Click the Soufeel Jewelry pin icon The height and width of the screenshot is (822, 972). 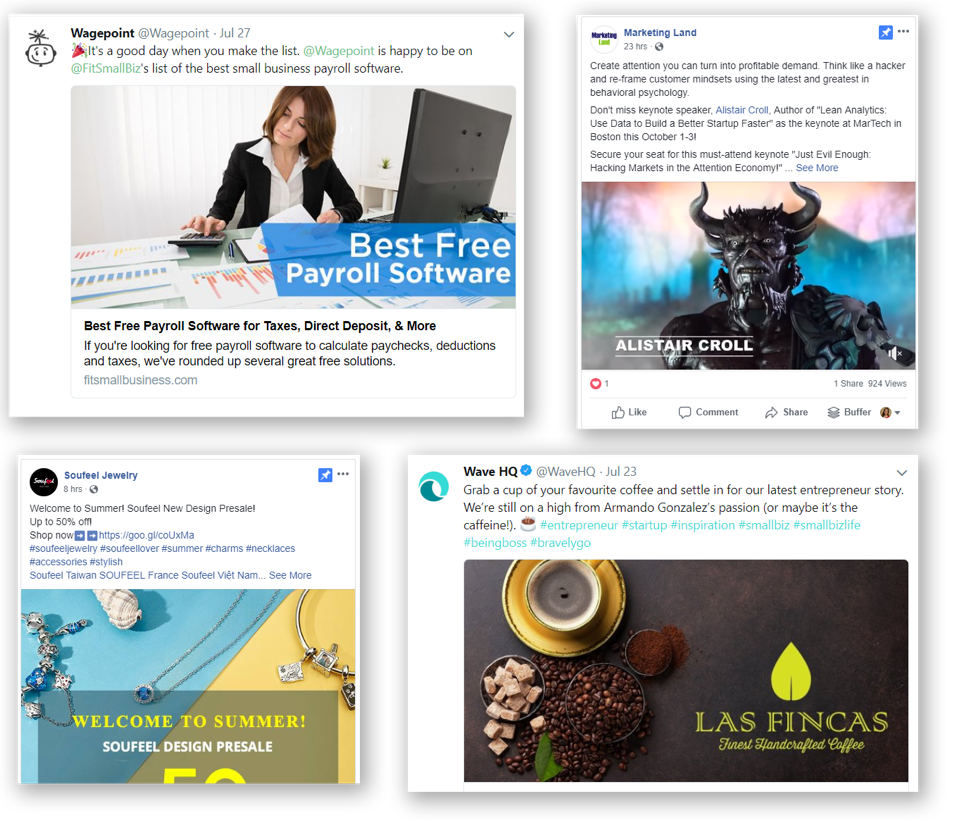325,475
